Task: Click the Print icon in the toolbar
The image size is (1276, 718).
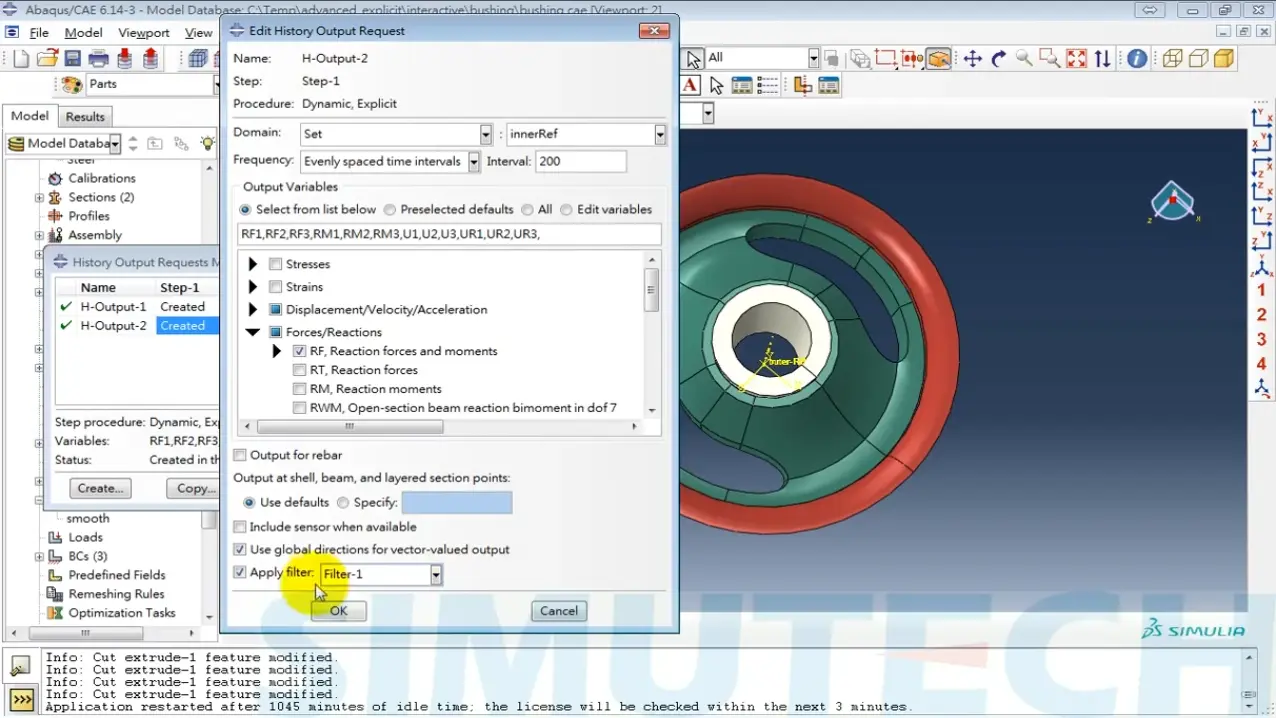Action: (98, 59)
